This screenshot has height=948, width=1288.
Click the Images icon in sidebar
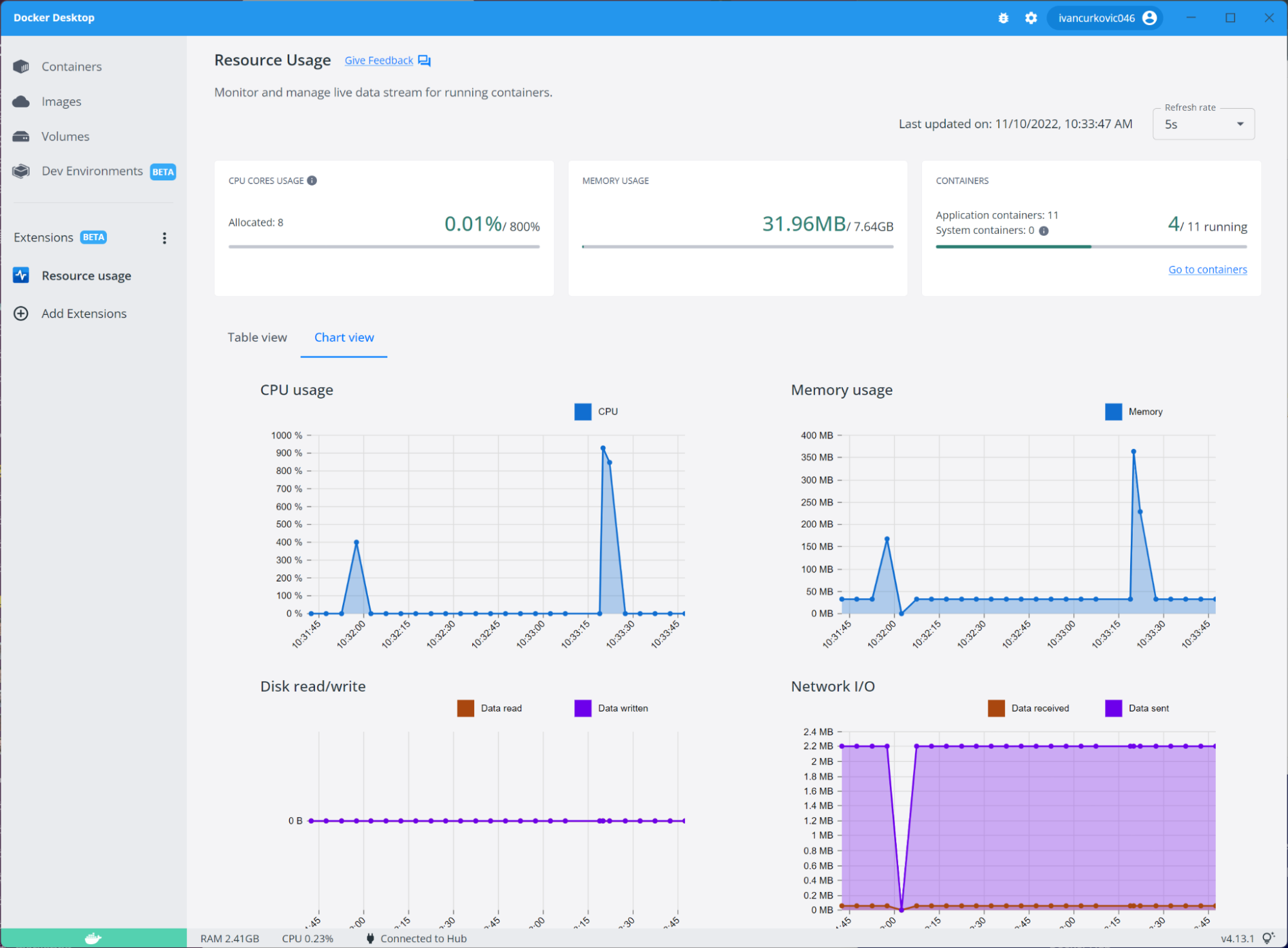coord(21,101)
